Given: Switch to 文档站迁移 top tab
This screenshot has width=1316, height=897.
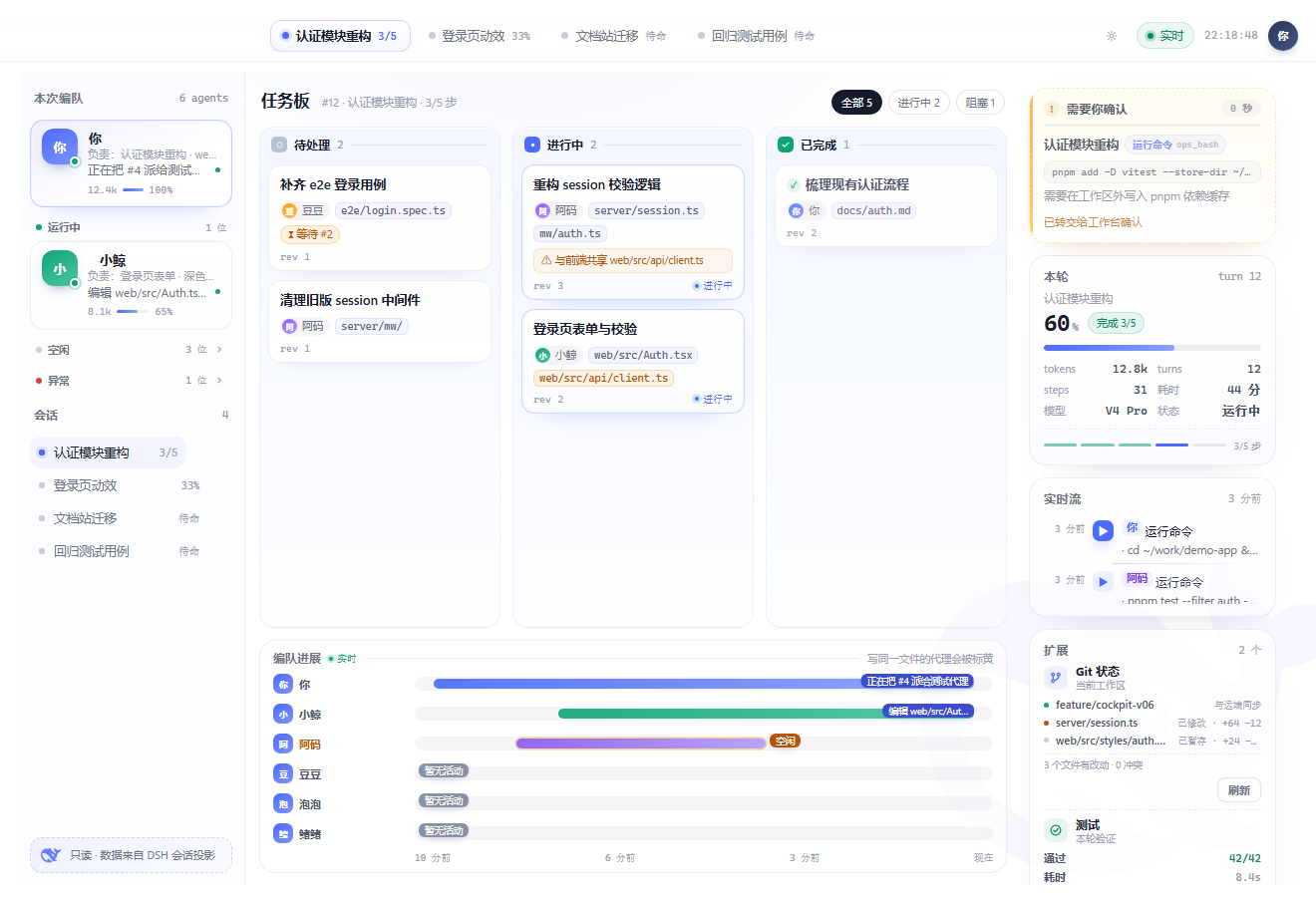Looking at the screenshot, I should point(613,36).
